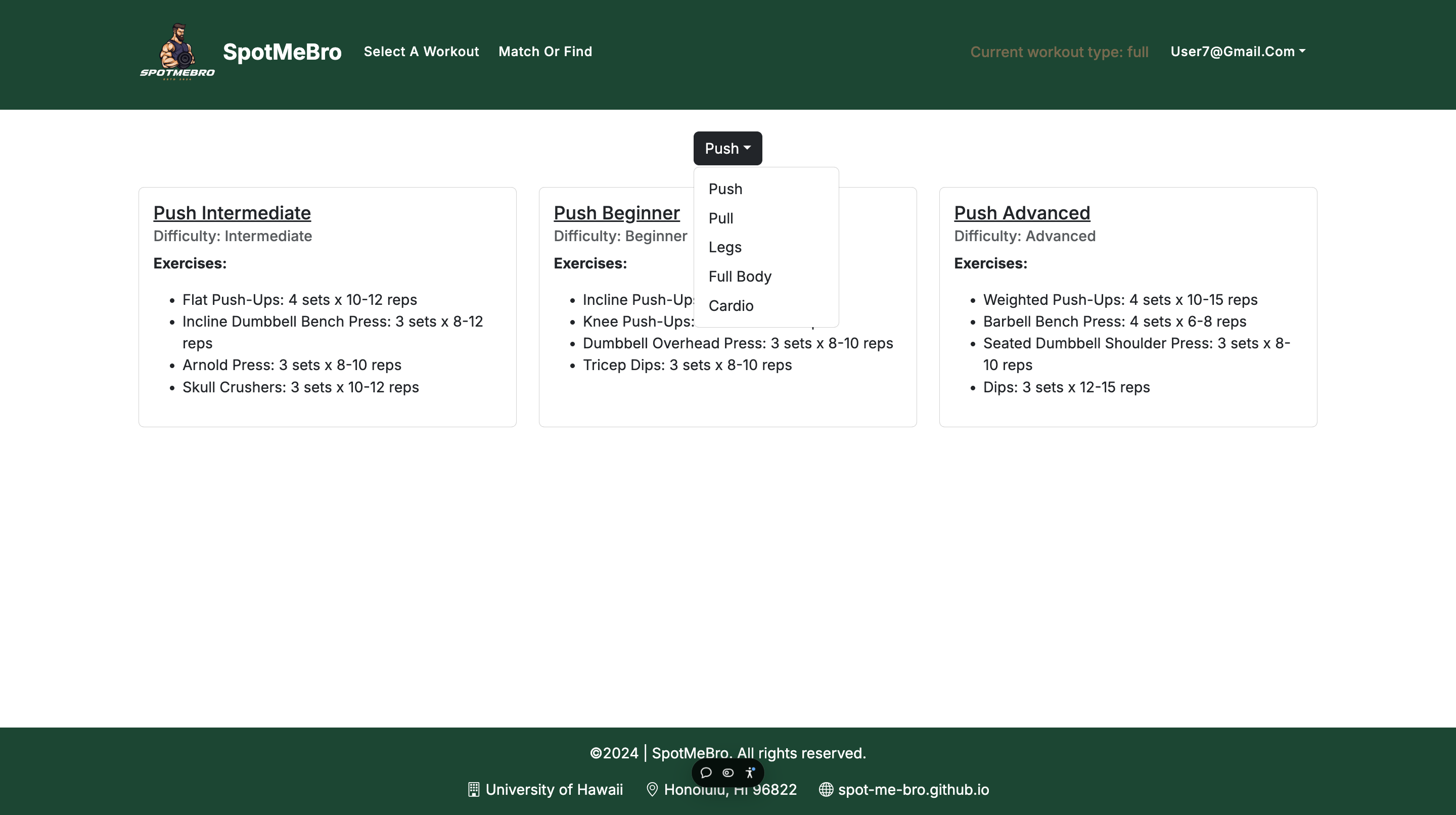
Task: Open the Select A Workout nav link
Action: pos(421,52)
